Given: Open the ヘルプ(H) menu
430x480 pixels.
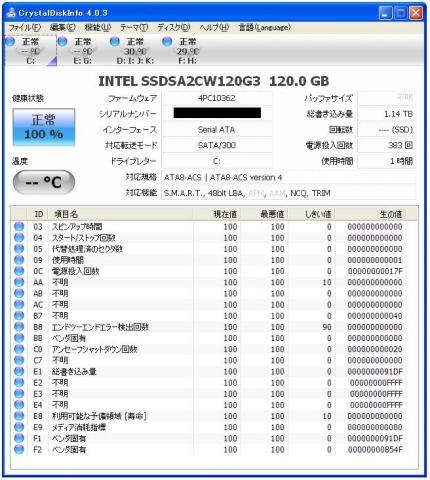Looking at the screenshot, I should tap(214, 28).
